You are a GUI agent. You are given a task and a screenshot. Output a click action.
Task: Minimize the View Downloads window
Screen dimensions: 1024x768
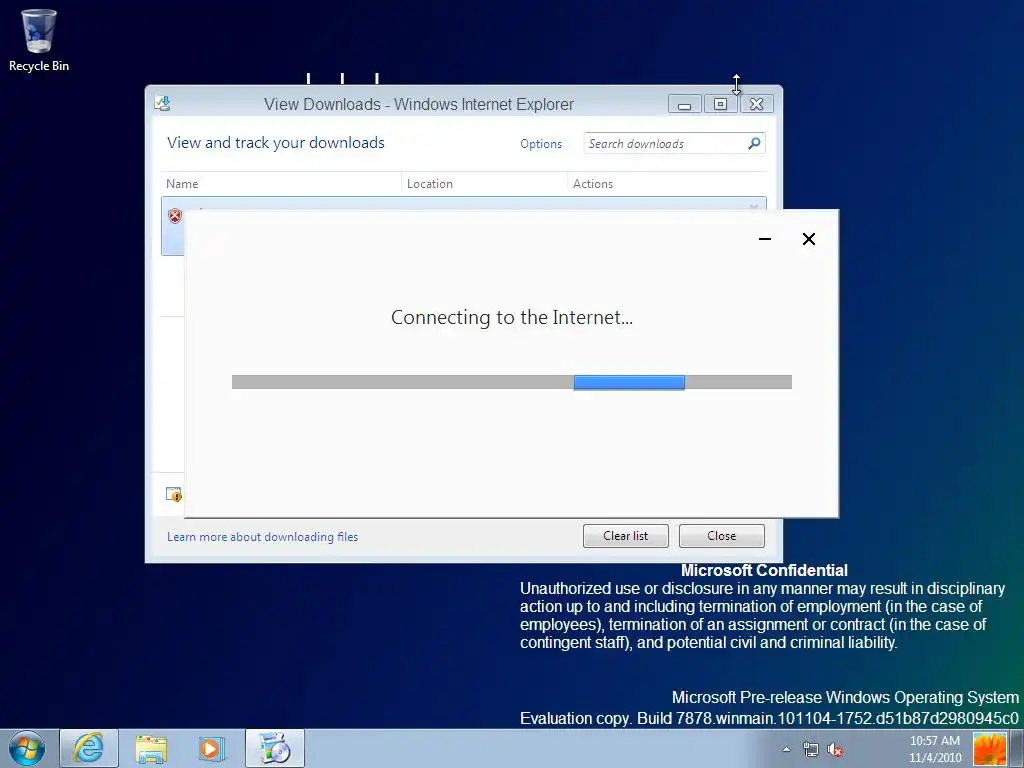coord(684,104)
